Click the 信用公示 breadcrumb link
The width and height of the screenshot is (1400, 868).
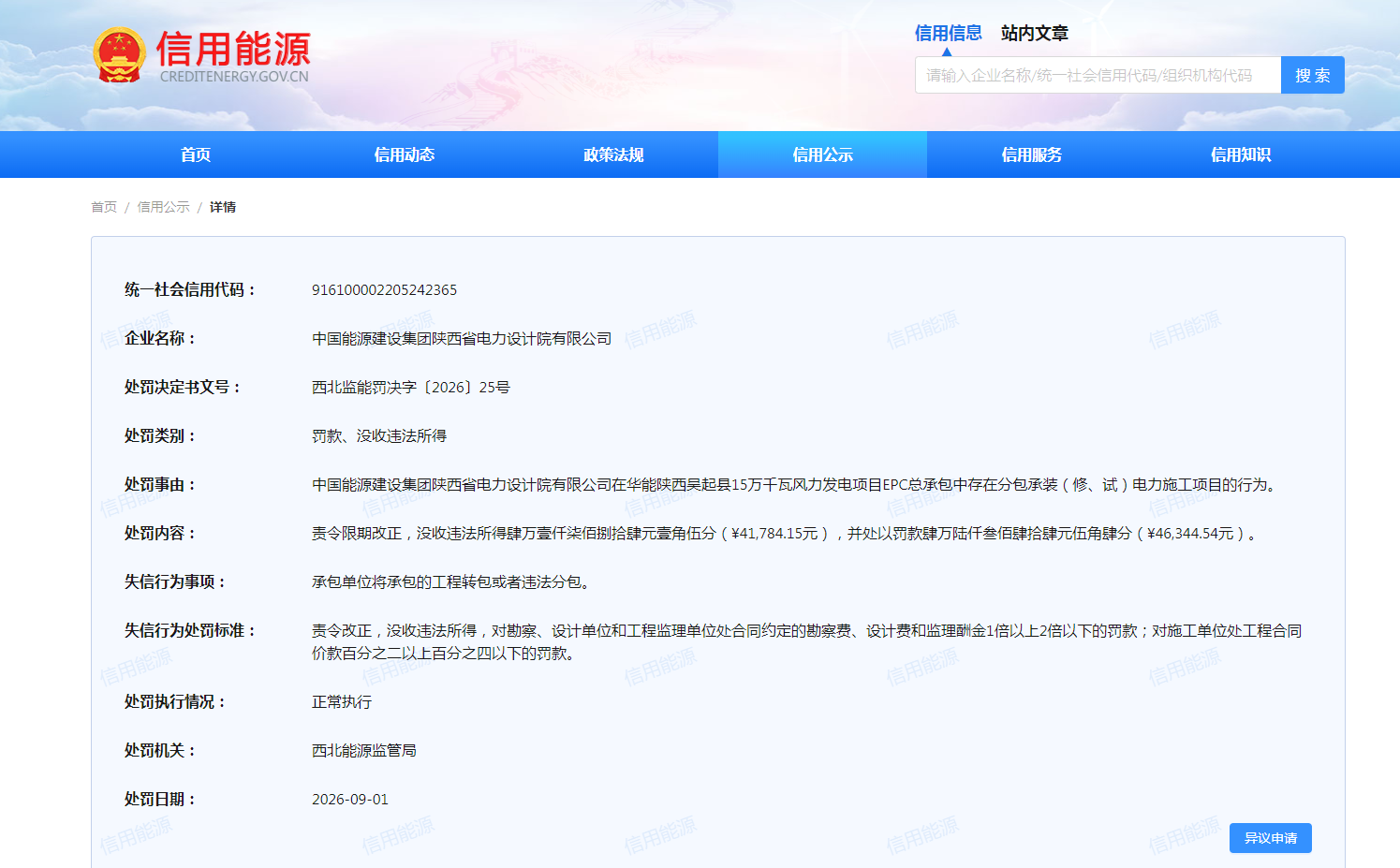click(x=163, y=207)
